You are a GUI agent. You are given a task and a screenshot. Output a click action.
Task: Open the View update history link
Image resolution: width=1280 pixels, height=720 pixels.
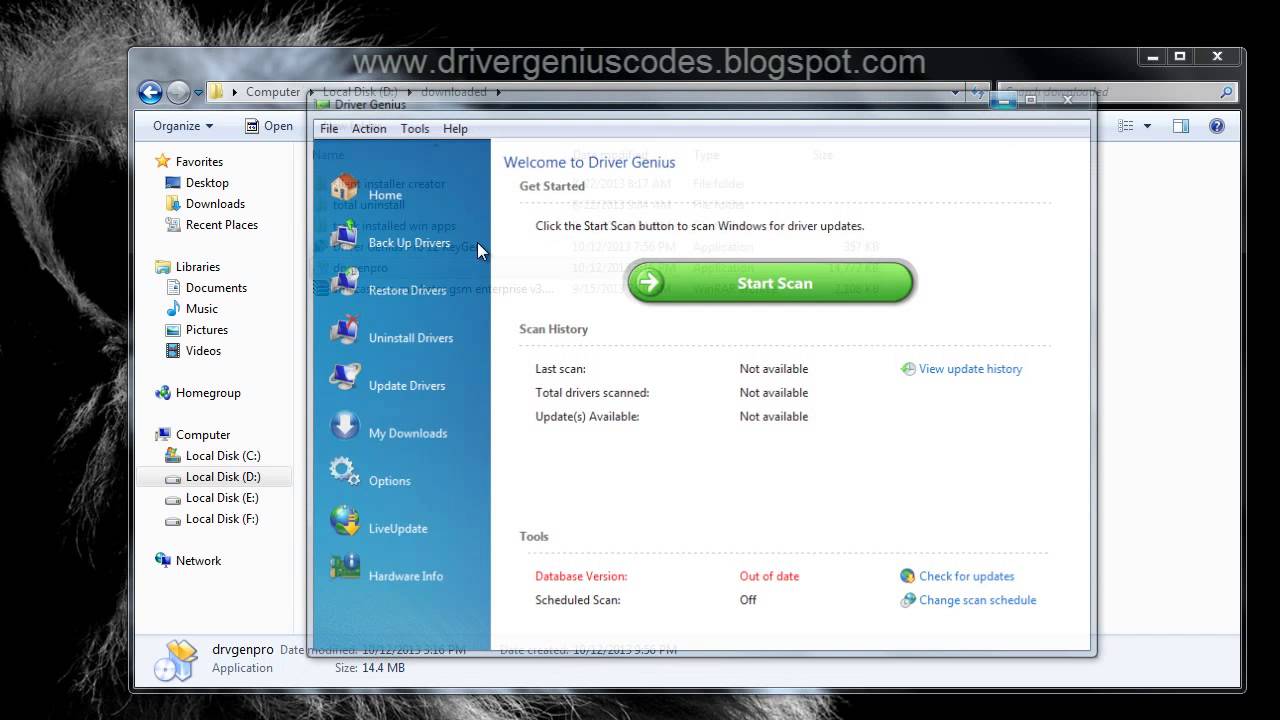click(961, 369)
